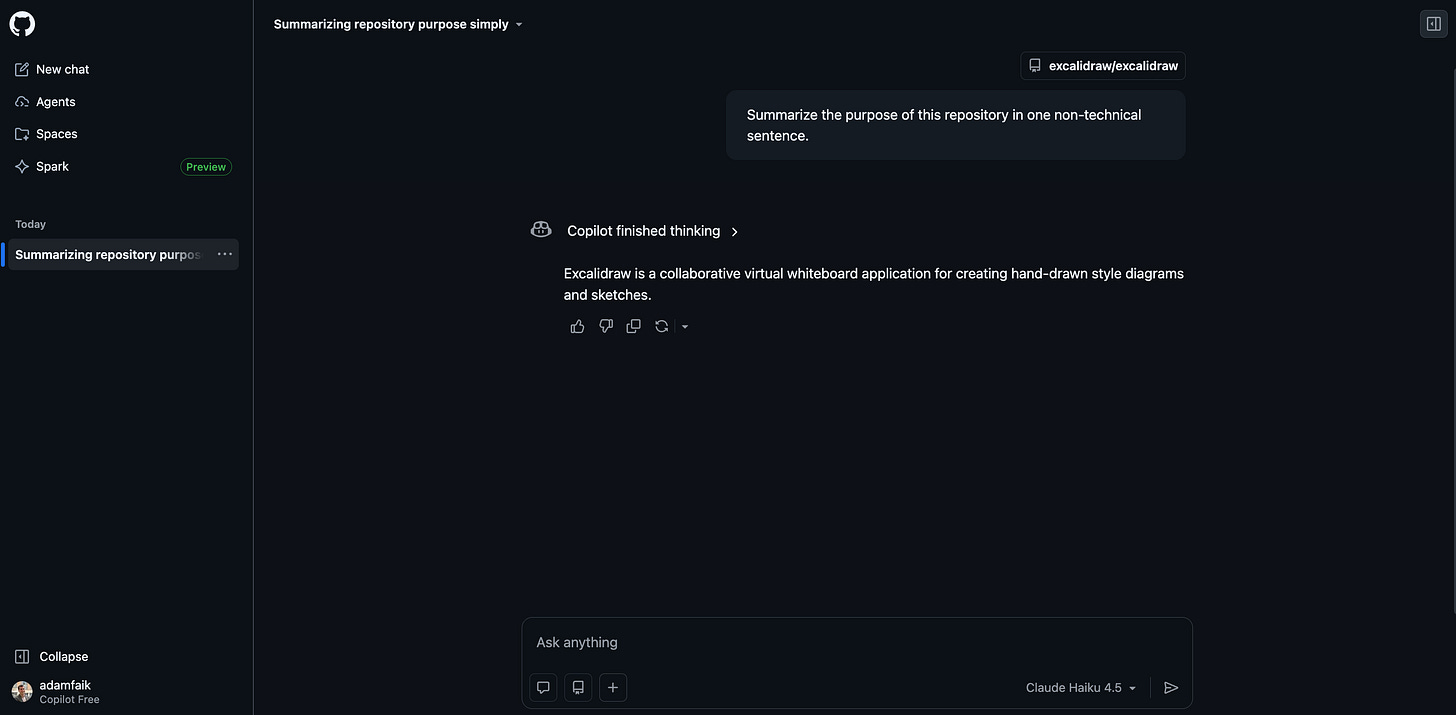1456x715 pixels.
Task: Start a New chat
Action: pyautogui.click(x=62, y=69)
